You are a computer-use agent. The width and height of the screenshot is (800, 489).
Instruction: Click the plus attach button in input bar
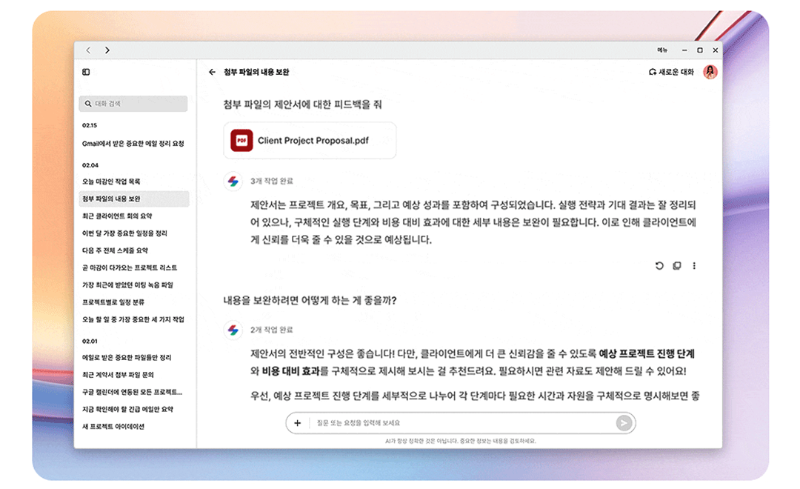pos(297,423)
